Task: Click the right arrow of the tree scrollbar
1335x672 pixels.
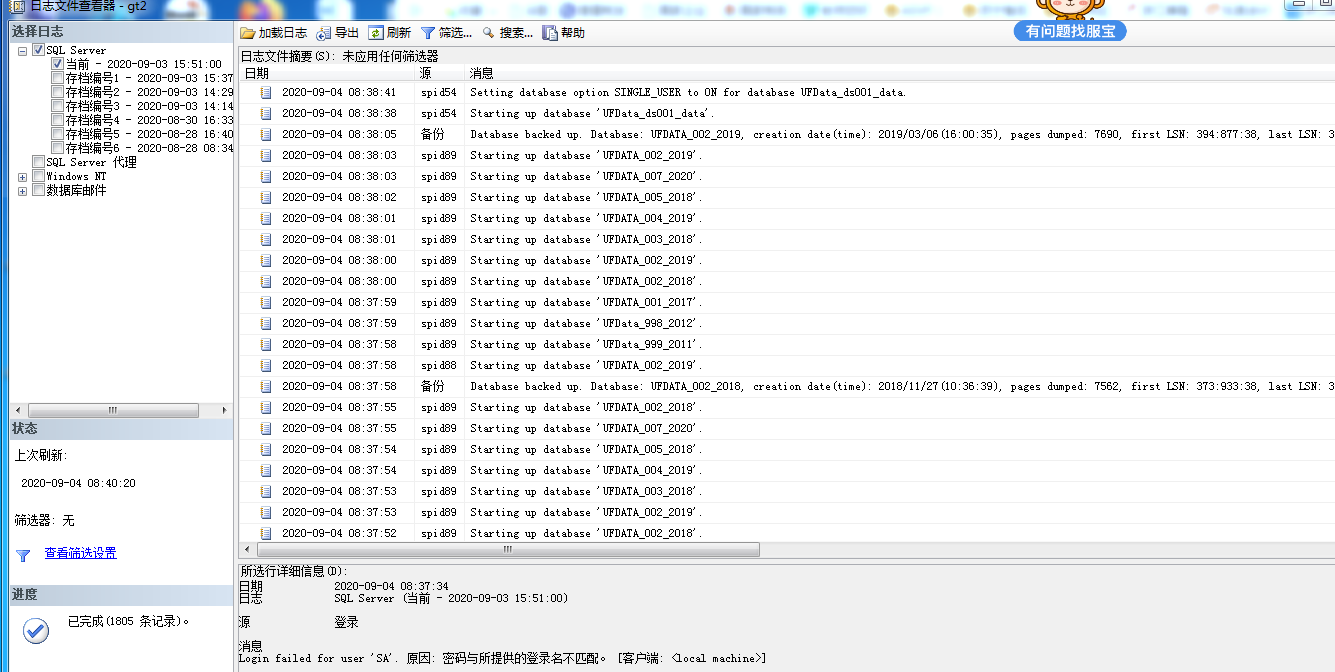Action: pos(225,410)
